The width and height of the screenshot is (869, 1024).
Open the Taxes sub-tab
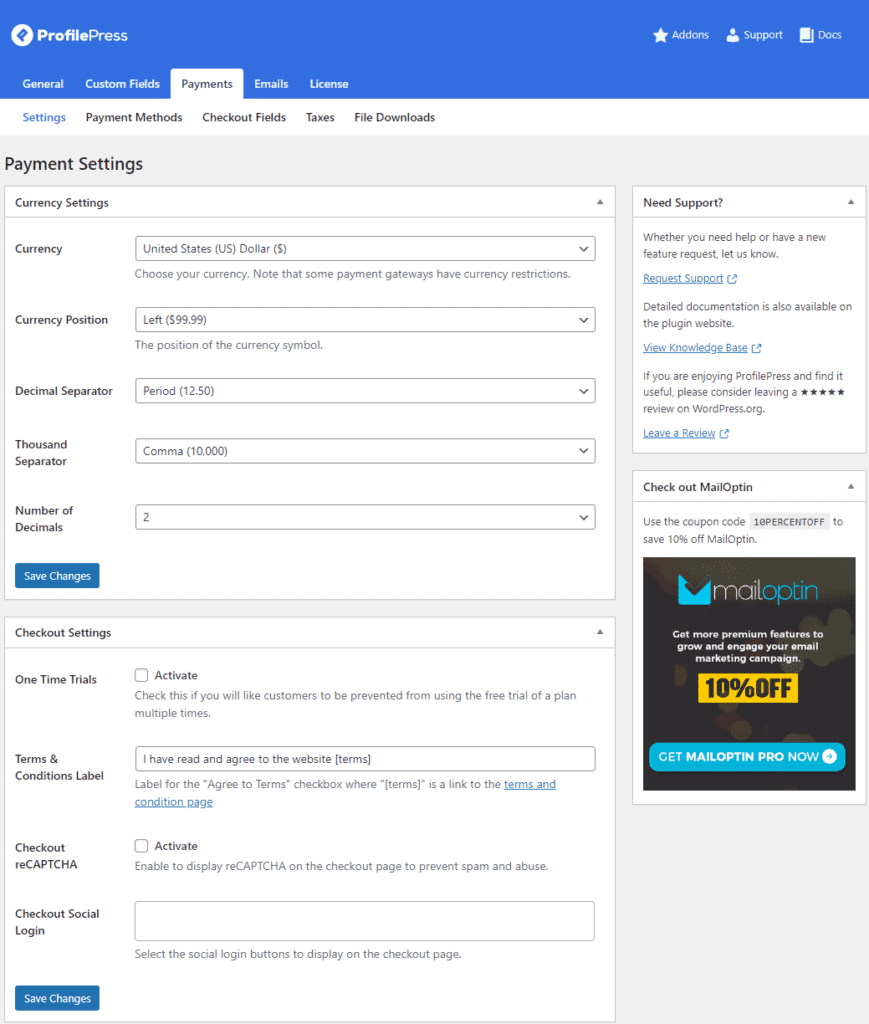[320, 118]
